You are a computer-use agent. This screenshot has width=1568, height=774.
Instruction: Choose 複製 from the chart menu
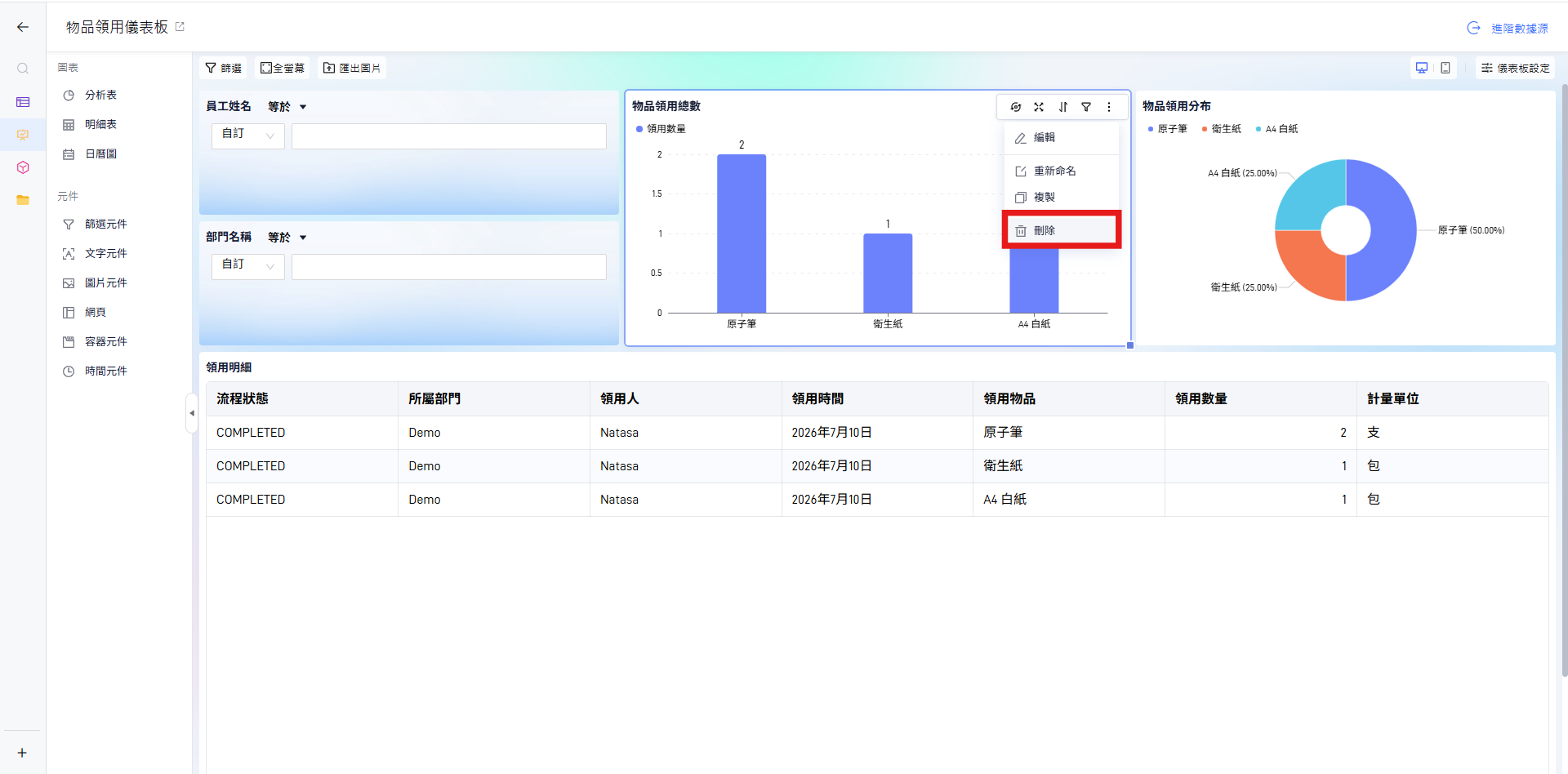click(1062, 198)
